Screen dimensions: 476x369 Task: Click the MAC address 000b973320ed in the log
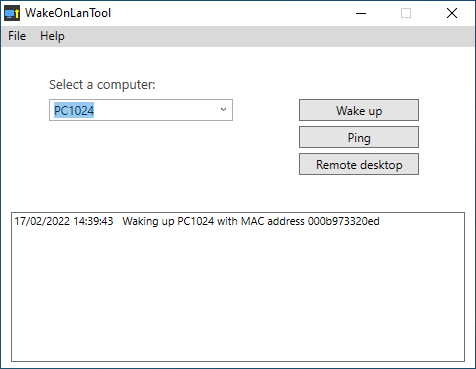344,221
